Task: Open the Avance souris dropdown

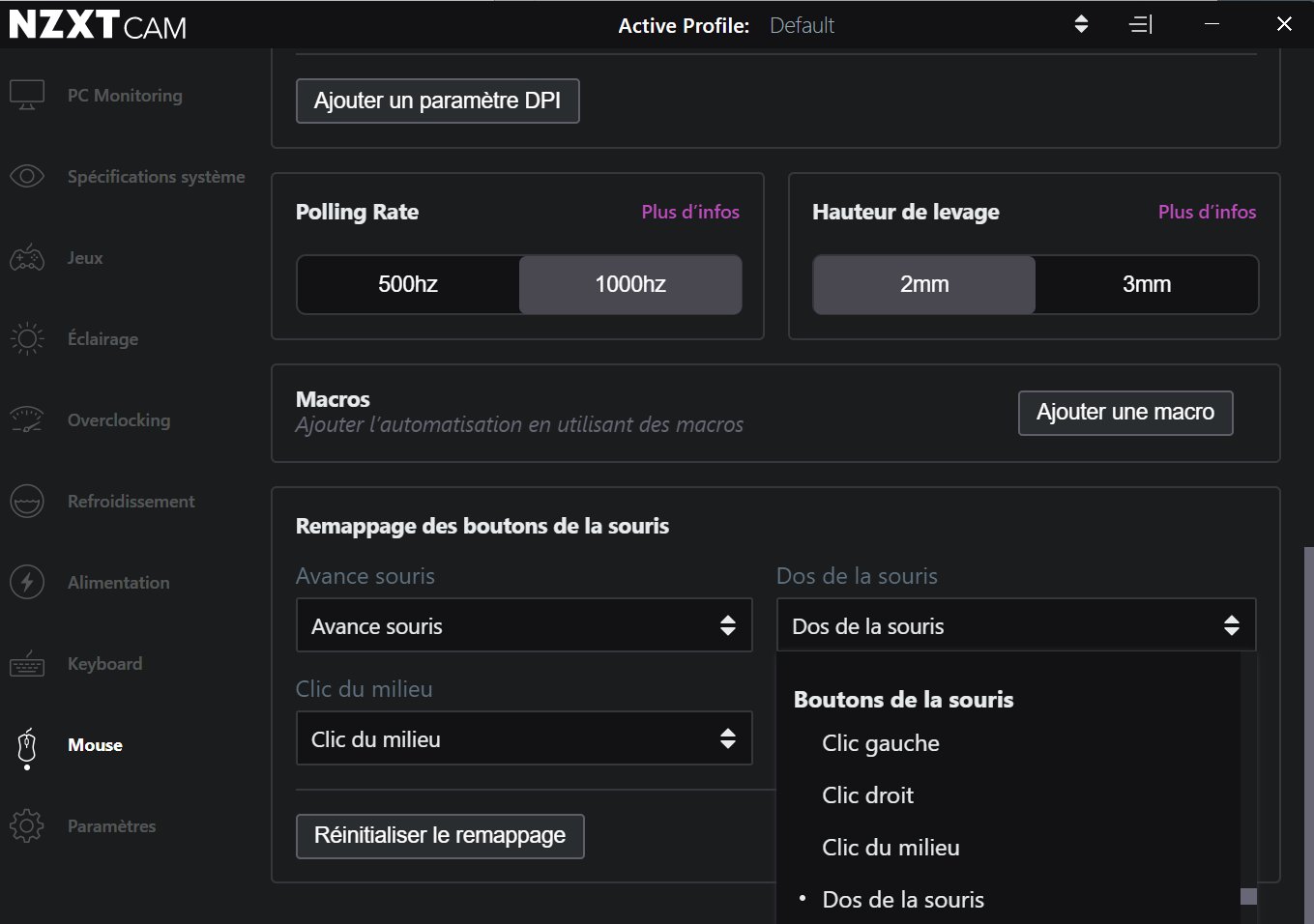Action: click(x=524, y=625)
